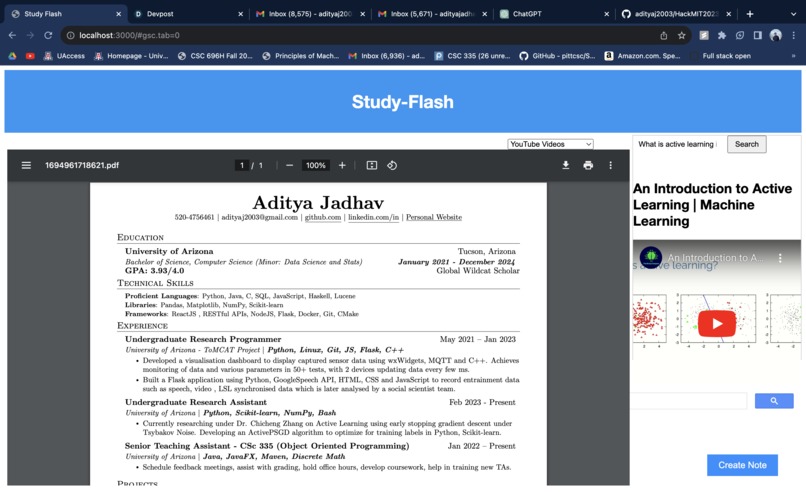Switch to the ChatGPT tab
Screen dimensions: 806x504
tap(554, 14)
